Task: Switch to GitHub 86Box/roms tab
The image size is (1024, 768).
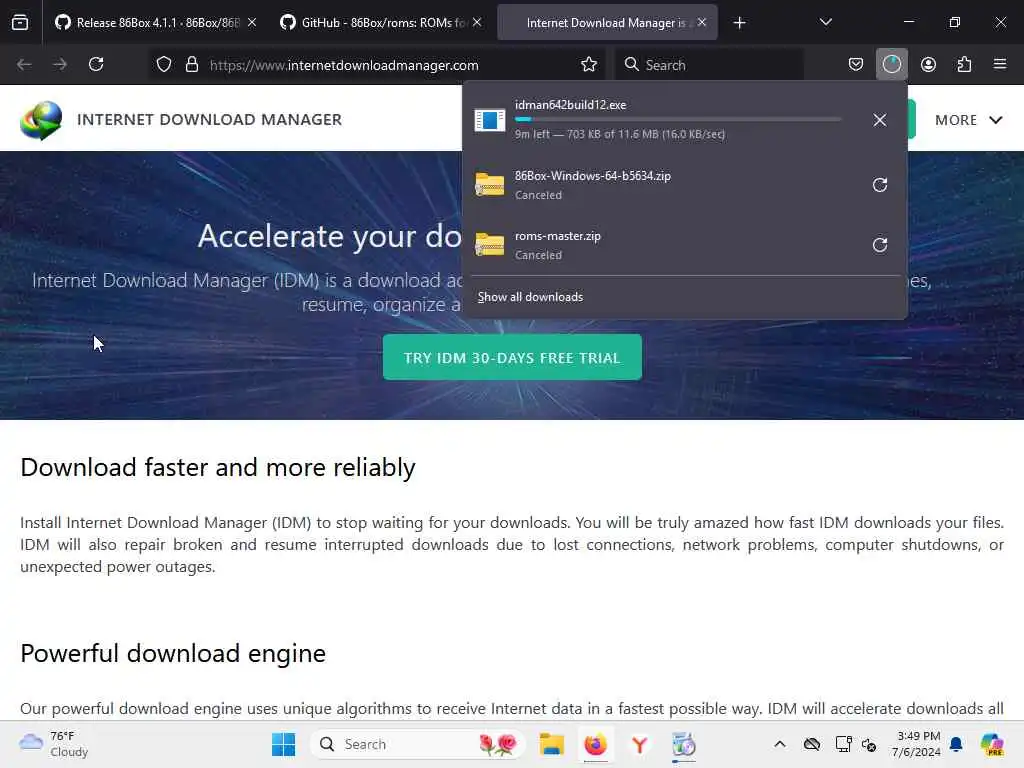Action: (x=381, y=23)
